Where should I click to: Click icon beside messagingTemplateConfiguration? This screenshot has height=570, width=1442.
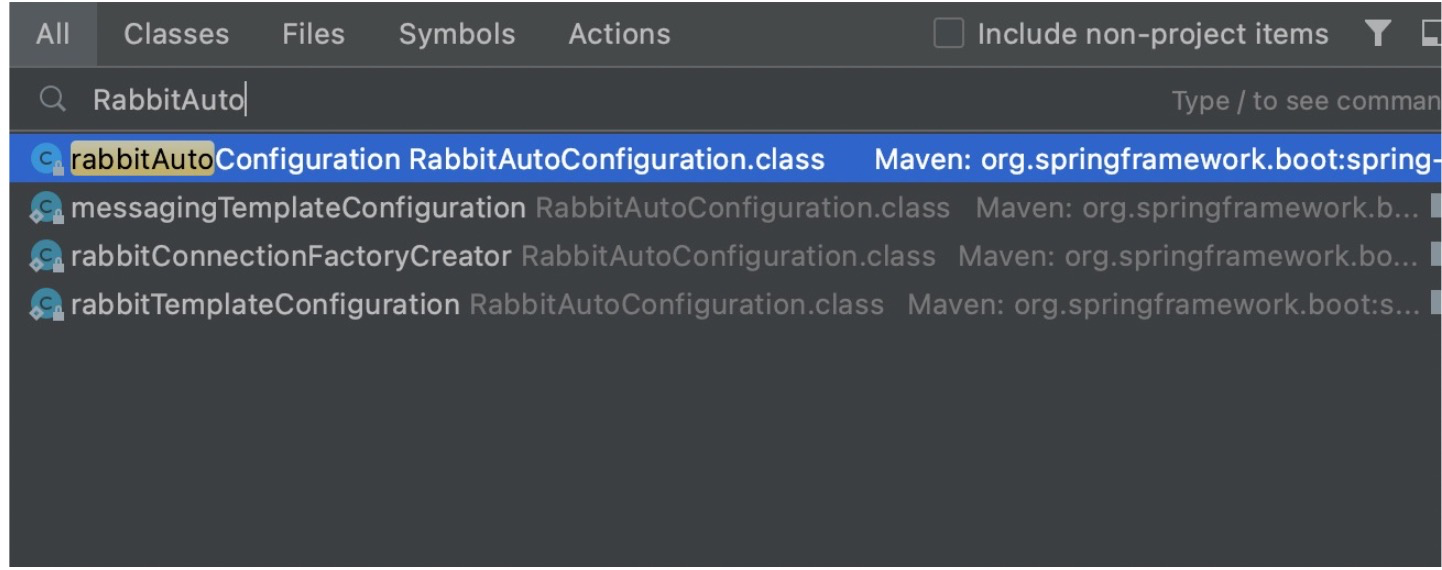[x=47, y=208]
